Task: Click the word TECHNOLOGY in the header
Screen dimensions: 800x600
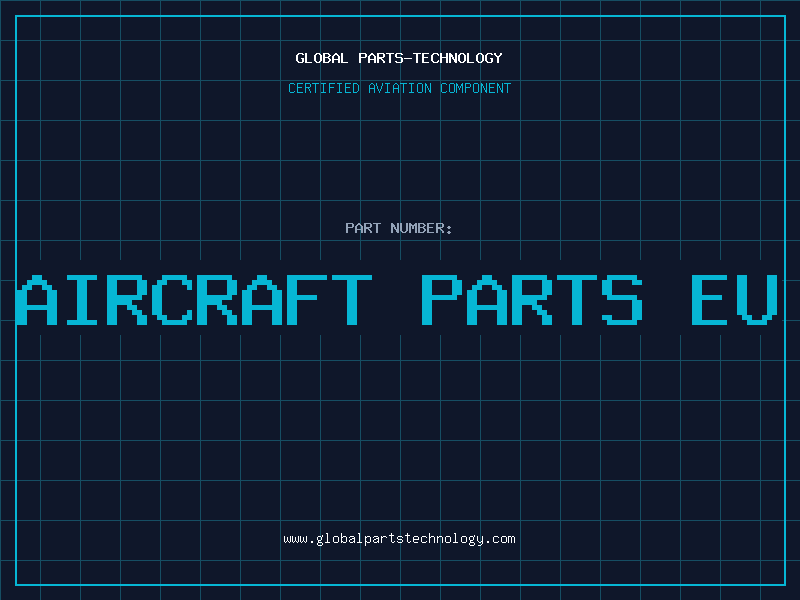Action: point(458,58)
